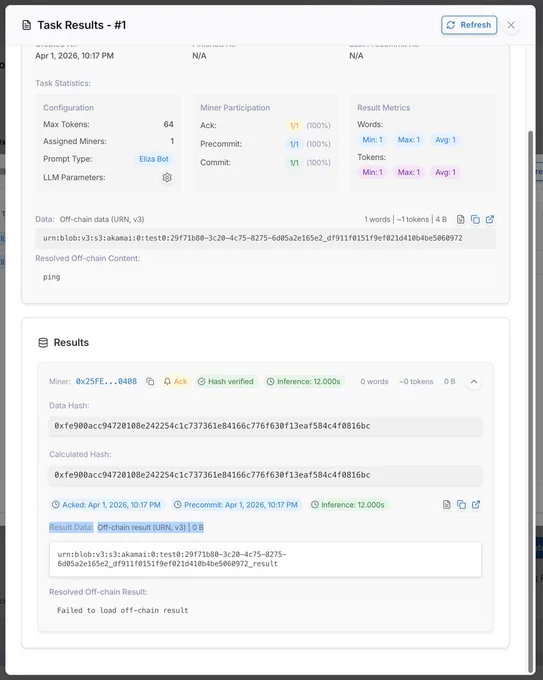Click the Ack 1/1 participation badge
This screenshot has width=543, height=680.
coord(294,126)
